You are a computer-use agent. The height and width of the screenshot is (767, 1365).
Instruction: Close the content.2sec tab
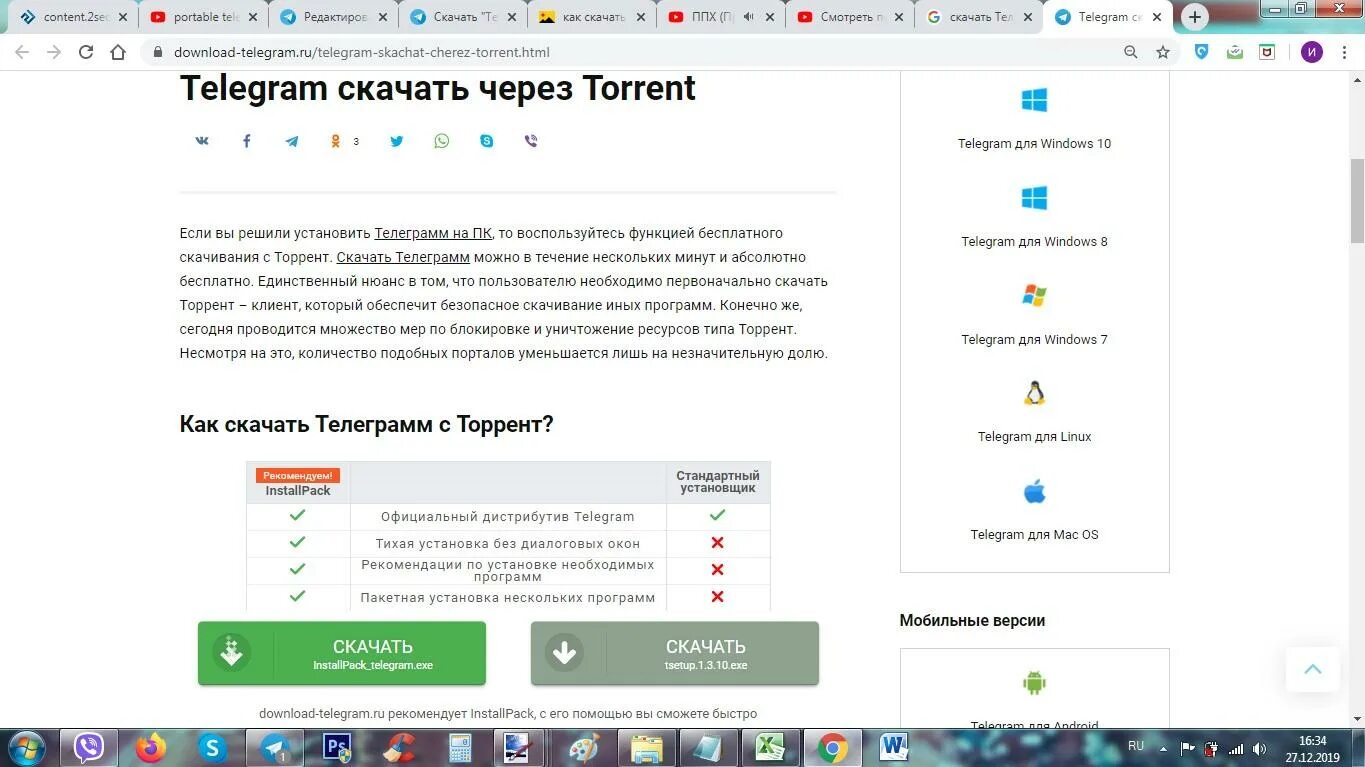124,17
